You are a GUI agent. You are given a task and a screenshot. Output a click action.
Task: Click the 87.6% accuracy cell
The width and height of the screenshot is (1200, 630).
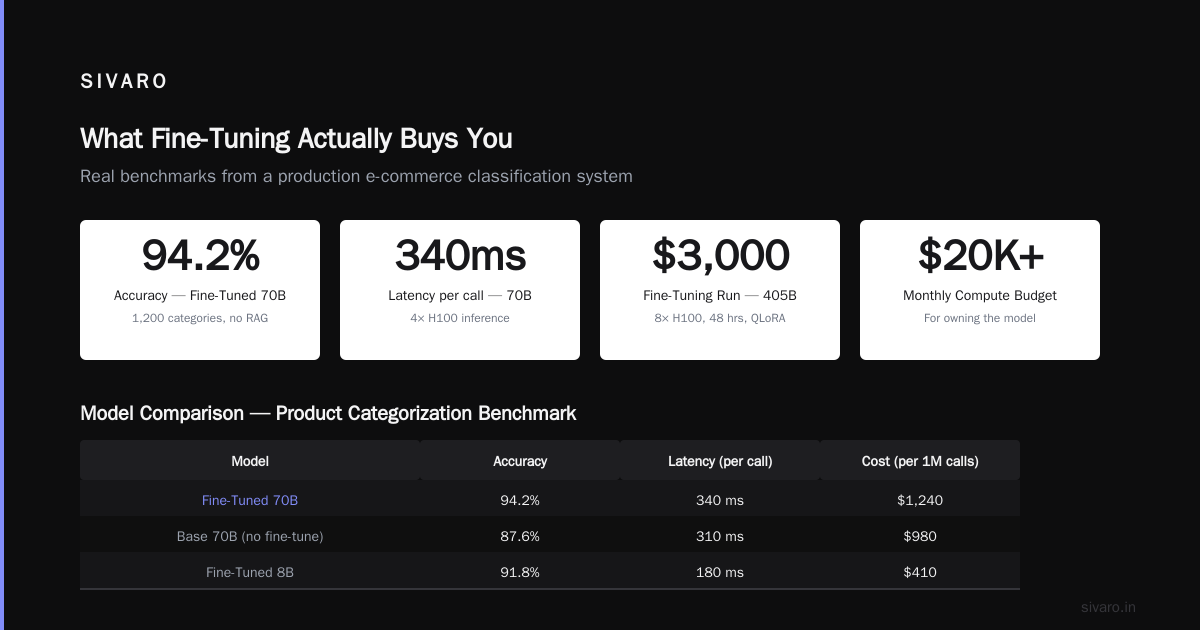[x=520, y=536]
